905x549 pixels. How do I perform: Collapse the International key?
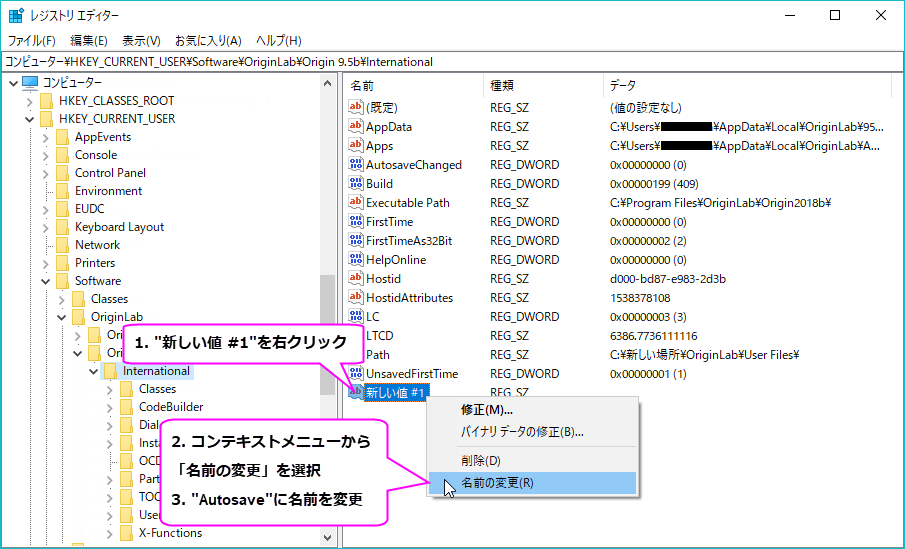click(x=94, y=371)
